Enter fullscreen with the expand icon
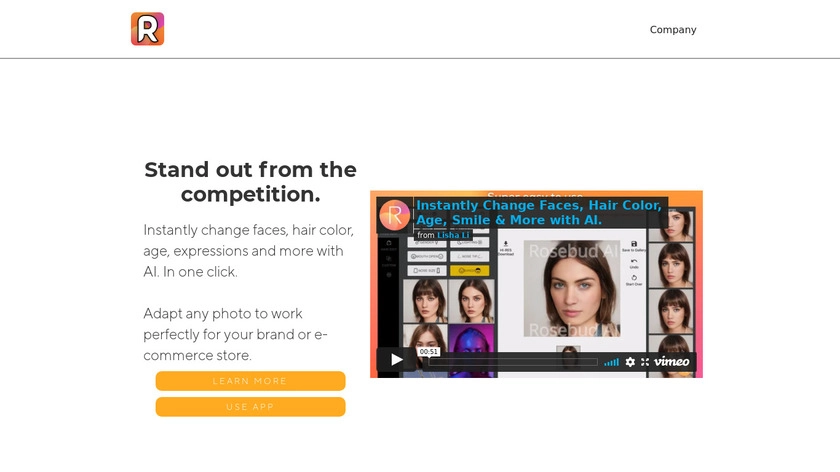The height and width of the screenshot is (472, 840). (645, 362)
